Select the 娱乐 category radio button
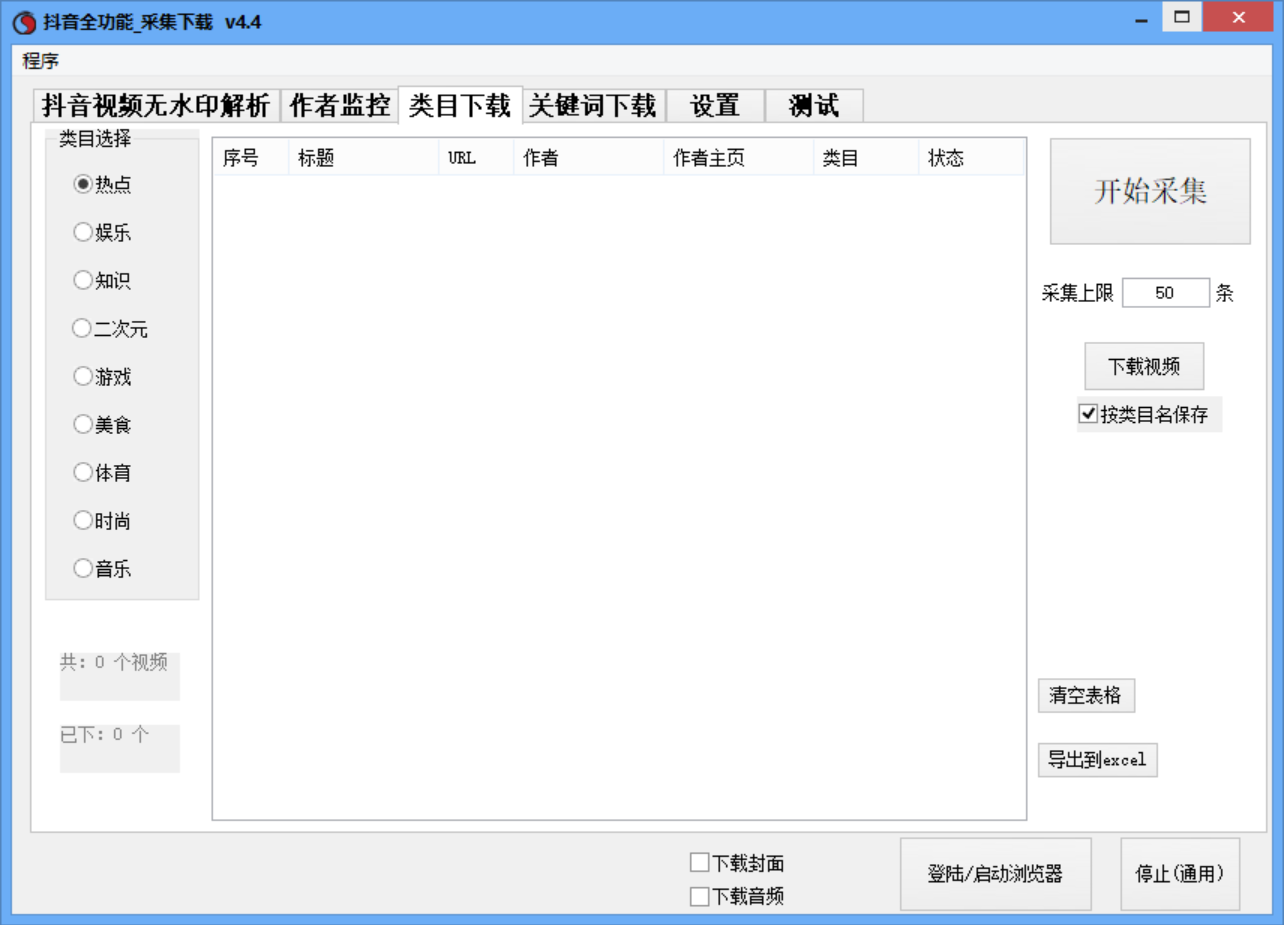 (103, 232)
